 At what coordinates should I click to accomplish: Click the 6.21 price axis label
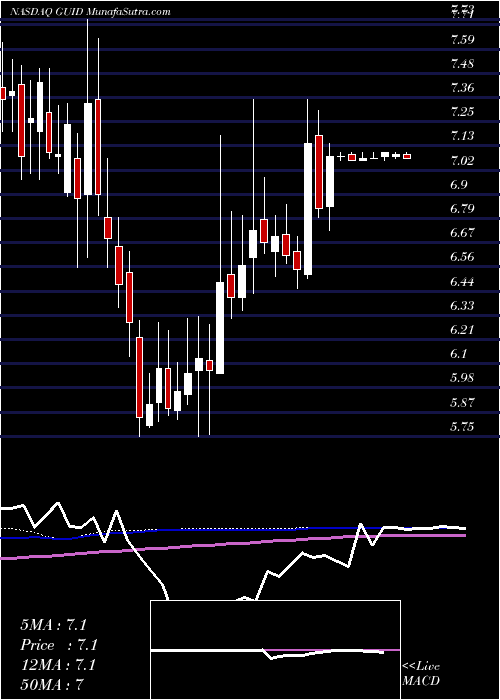(x=462, y=330)
